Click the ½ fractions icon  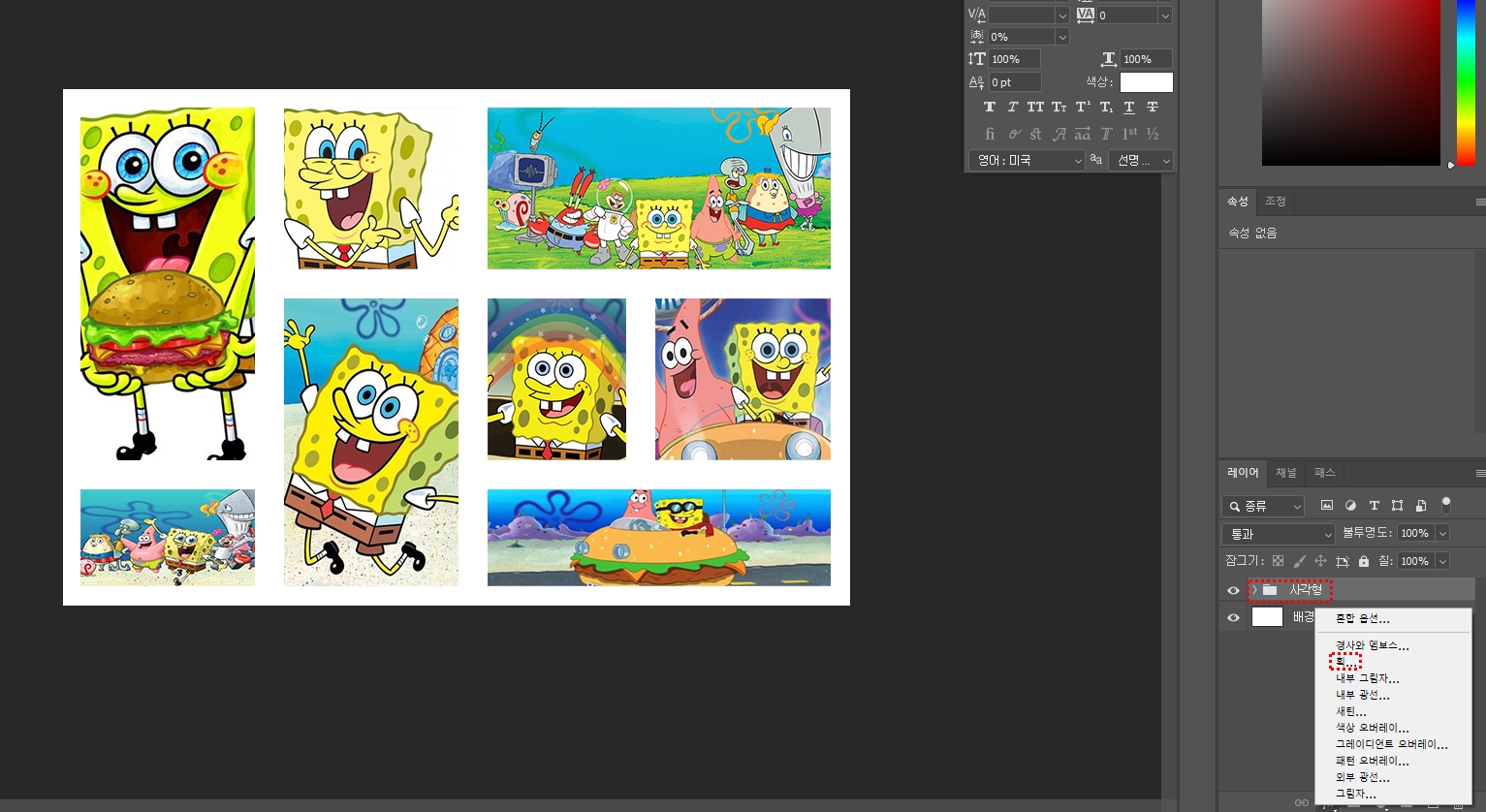(x=1153, y=134)
